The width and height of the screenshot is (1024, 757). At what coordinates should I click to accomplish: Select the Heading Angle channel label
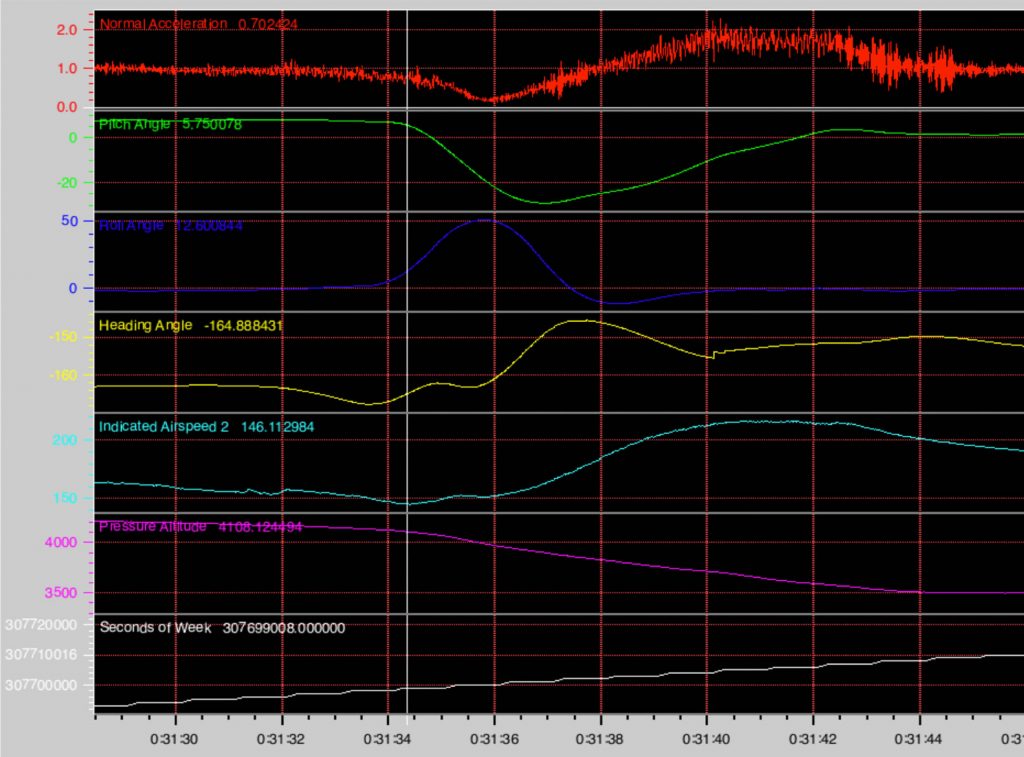[145, 326]
